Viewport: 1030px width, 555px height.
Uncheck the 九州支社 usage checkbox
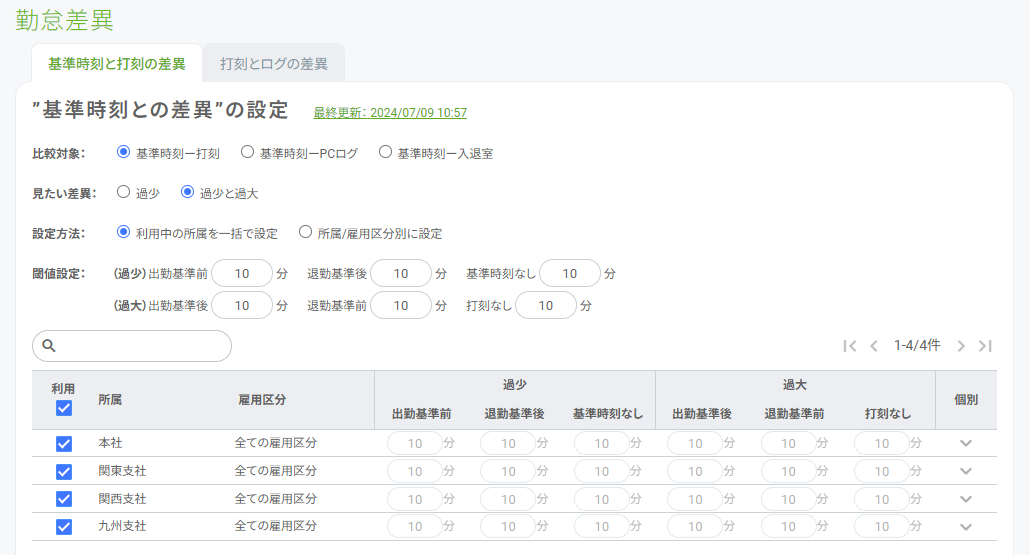tap(64, 527)
